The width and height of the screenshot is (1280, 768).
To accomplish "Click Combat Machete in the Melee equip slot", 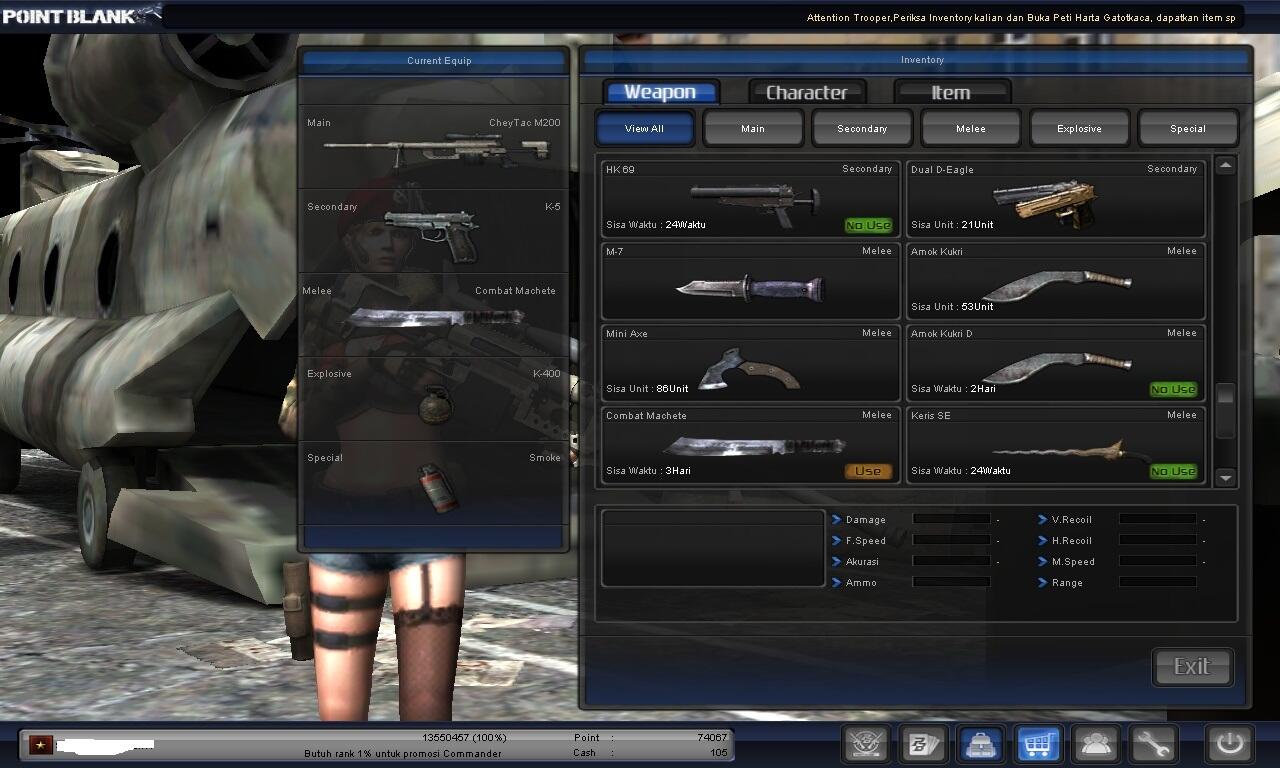I will pos(434,316).
